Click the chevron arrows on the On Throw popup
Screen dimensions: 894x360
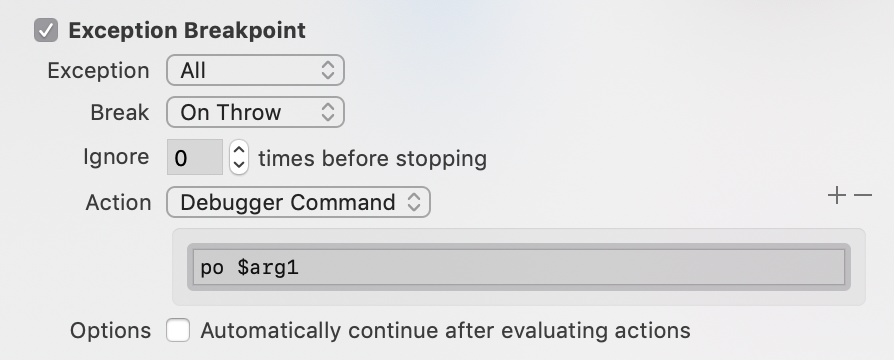[327, 112]
